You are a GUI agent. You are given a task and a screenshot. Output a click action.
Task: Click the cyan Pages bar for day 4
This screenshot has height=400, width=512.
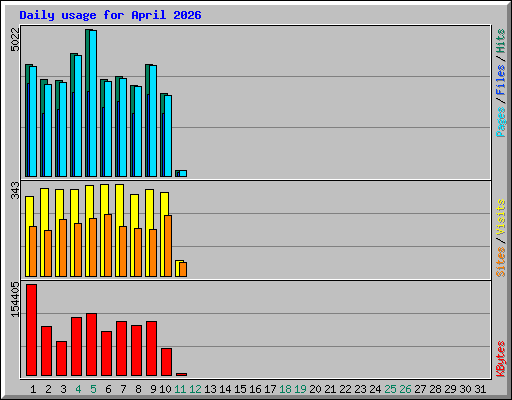coord(78,116)
